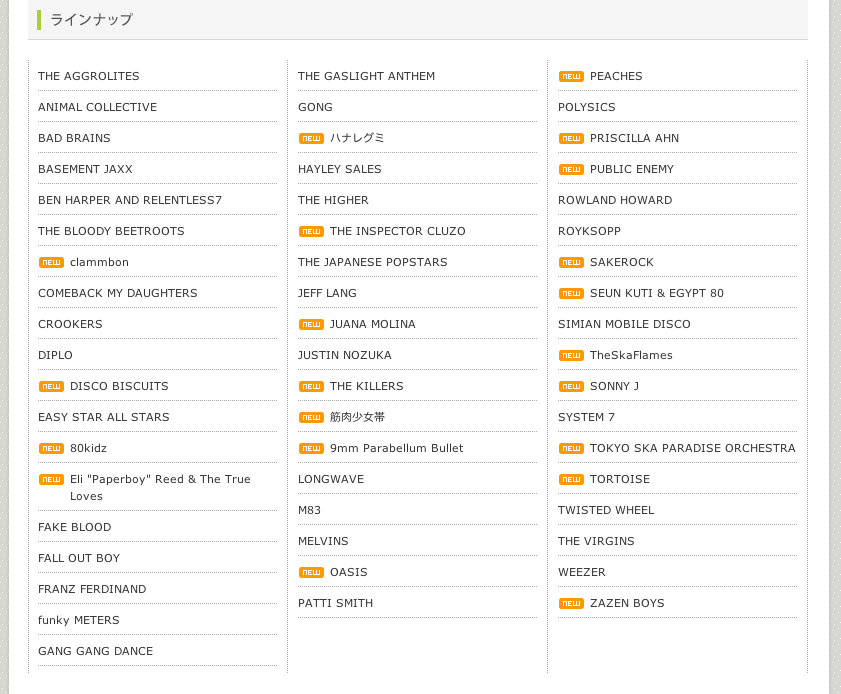Choose THE GASLIGHT ANTHEM
The width and height of the screenshot is (841, 694).
coord(366,76)
